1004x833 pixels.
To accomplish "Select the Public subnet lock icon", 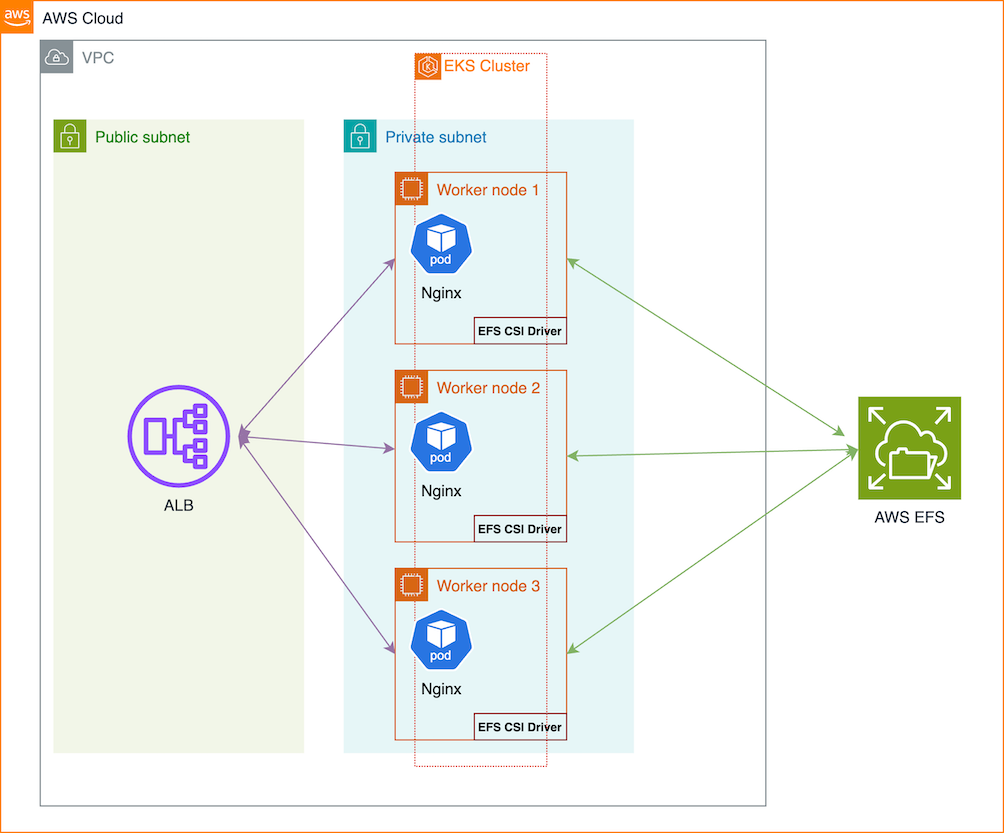I will coord(70,136).
